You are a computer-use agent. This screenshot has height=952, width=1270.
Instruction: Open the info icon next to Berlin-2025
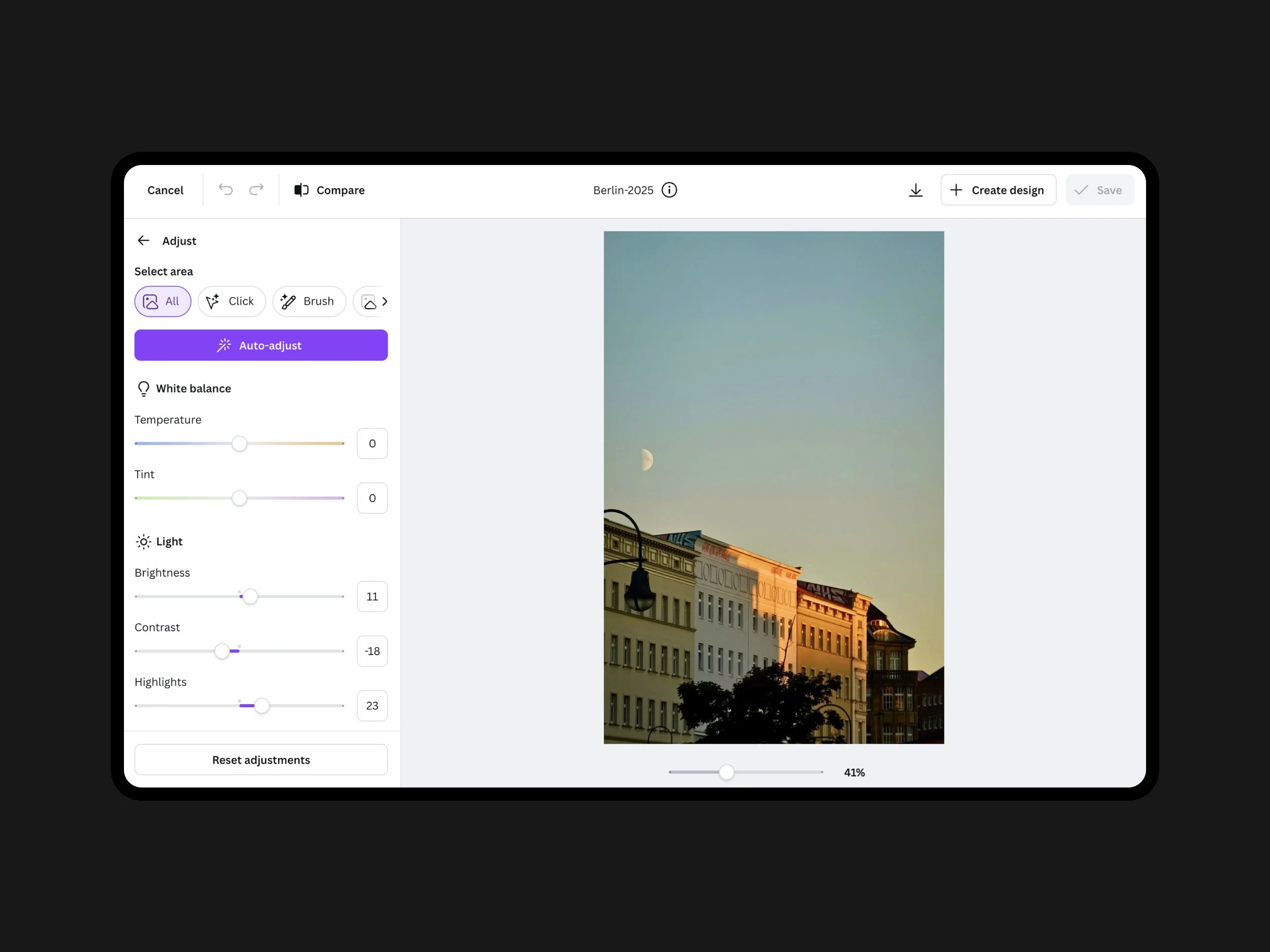pos(670,190)
